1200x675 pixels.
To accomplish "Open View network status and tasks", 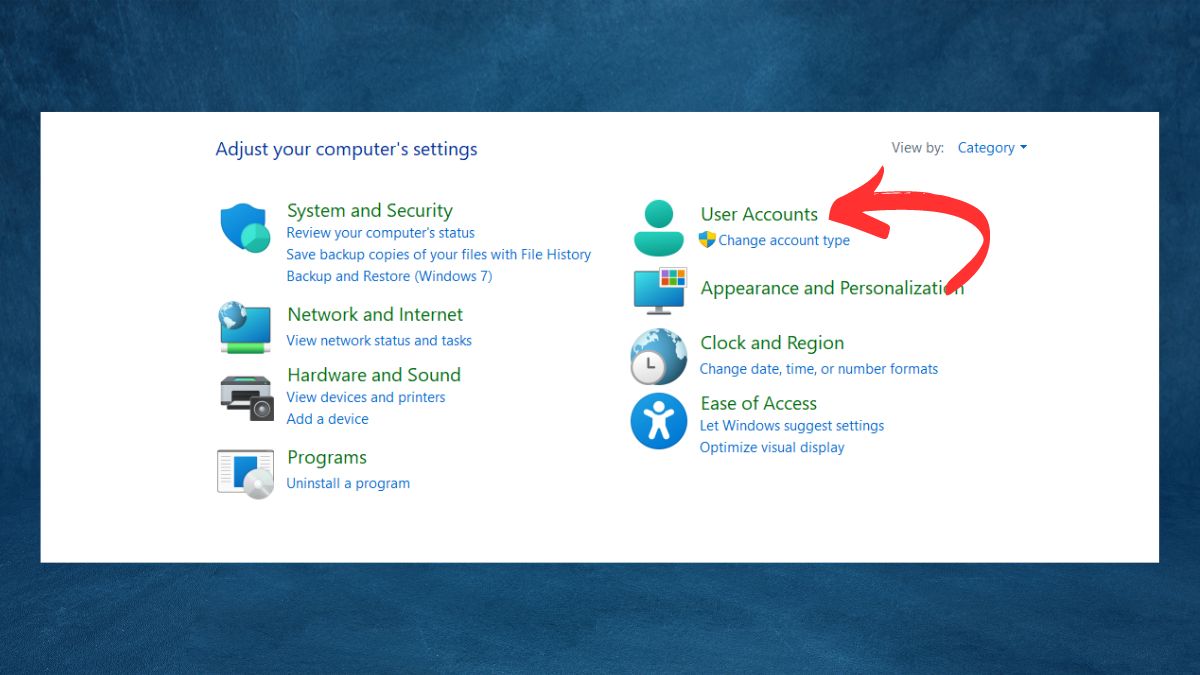I will coord(379,340).
